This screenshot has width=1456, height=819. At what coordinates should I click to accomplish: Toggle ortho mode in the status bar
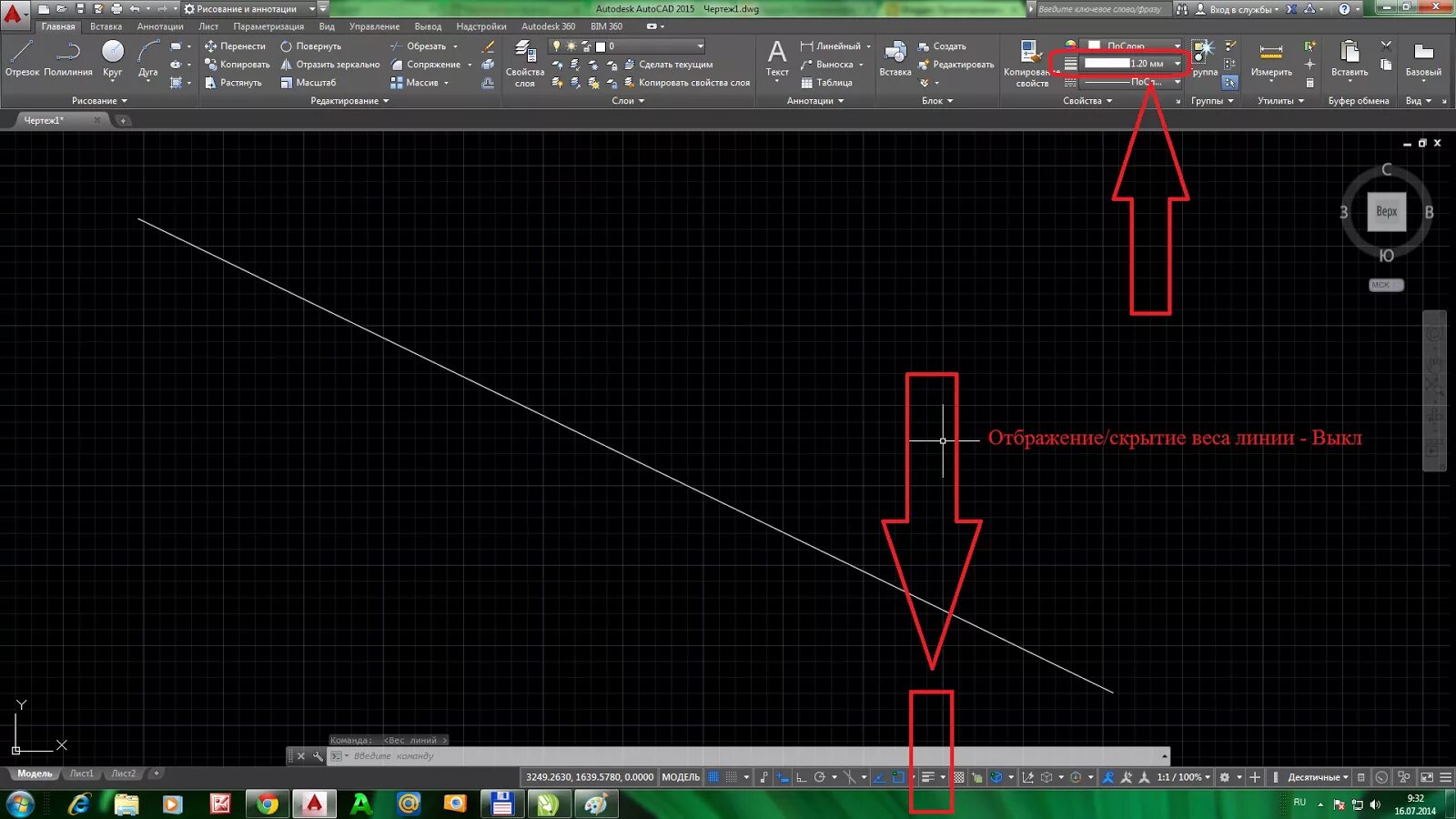(x=801, y=777)
